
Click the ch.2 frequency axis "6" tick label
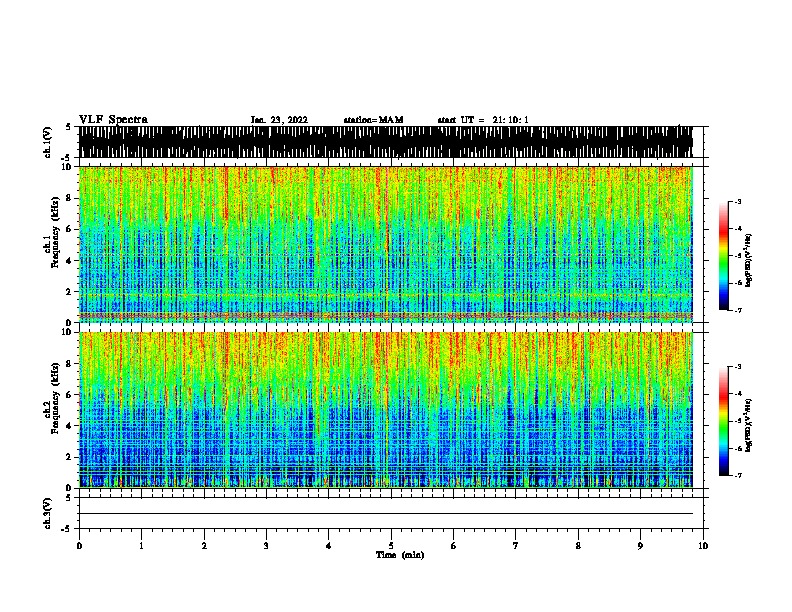pyautogui.click(x=69, y=394)
